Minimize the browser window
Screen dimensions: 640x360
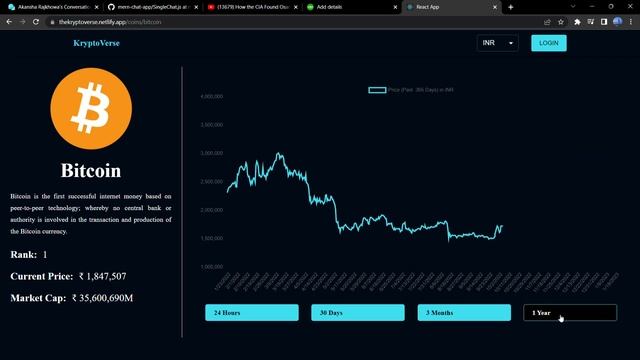[592, 7]
